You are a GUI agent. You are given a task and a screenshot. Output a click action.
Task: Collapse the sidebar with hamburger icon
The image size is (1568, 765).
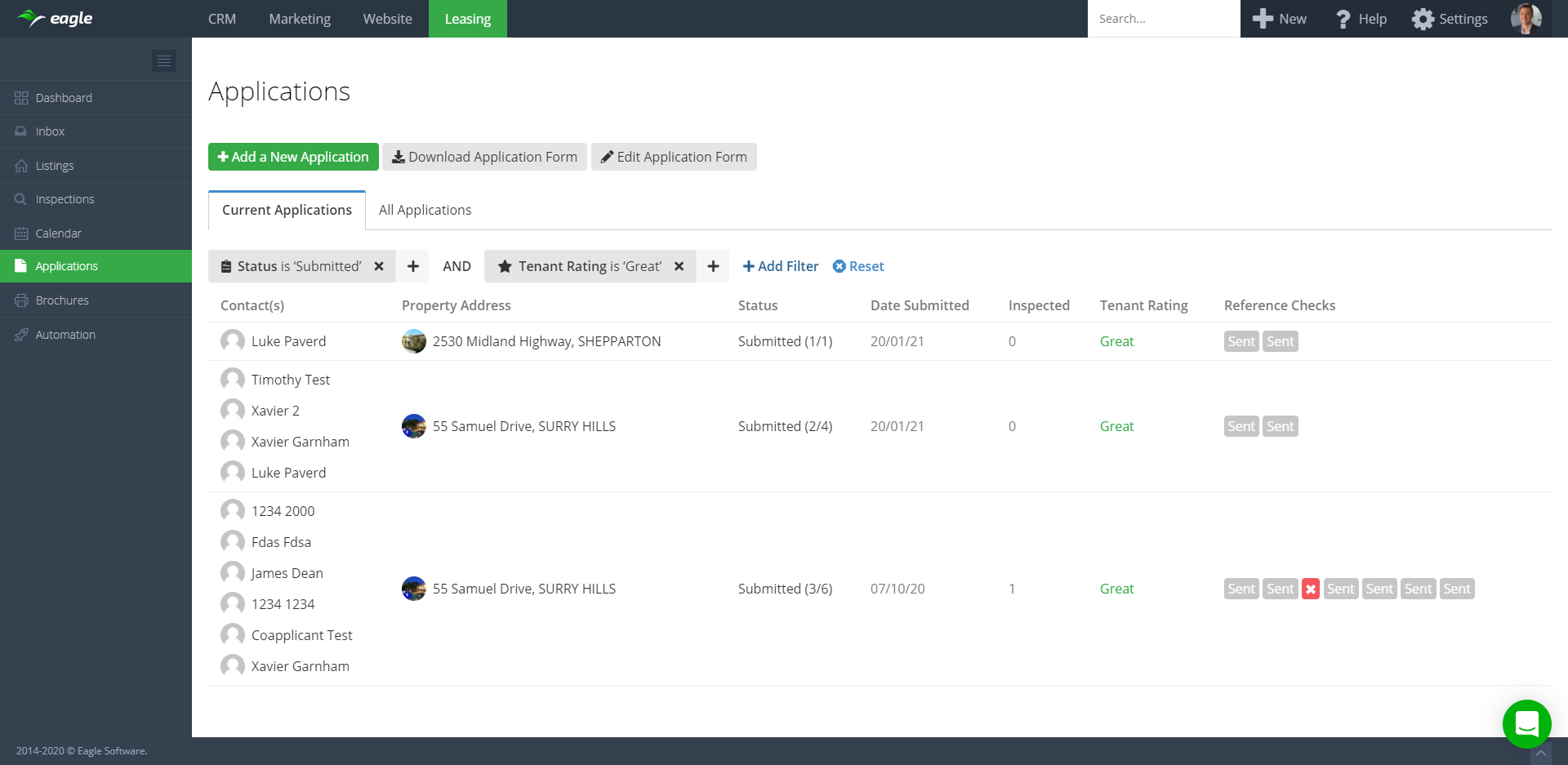pyautogui.click(x=164, y=60)
